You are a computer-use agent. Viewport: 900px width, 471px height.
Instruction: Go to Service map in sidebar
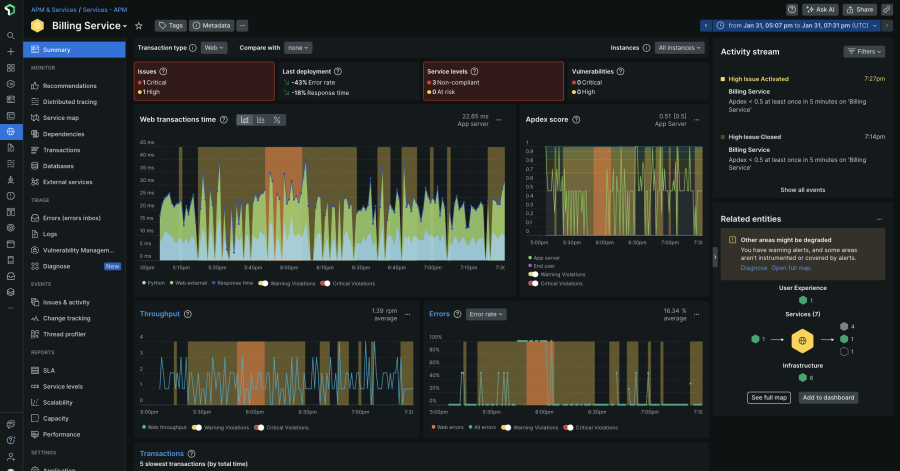tap(61, 118)
